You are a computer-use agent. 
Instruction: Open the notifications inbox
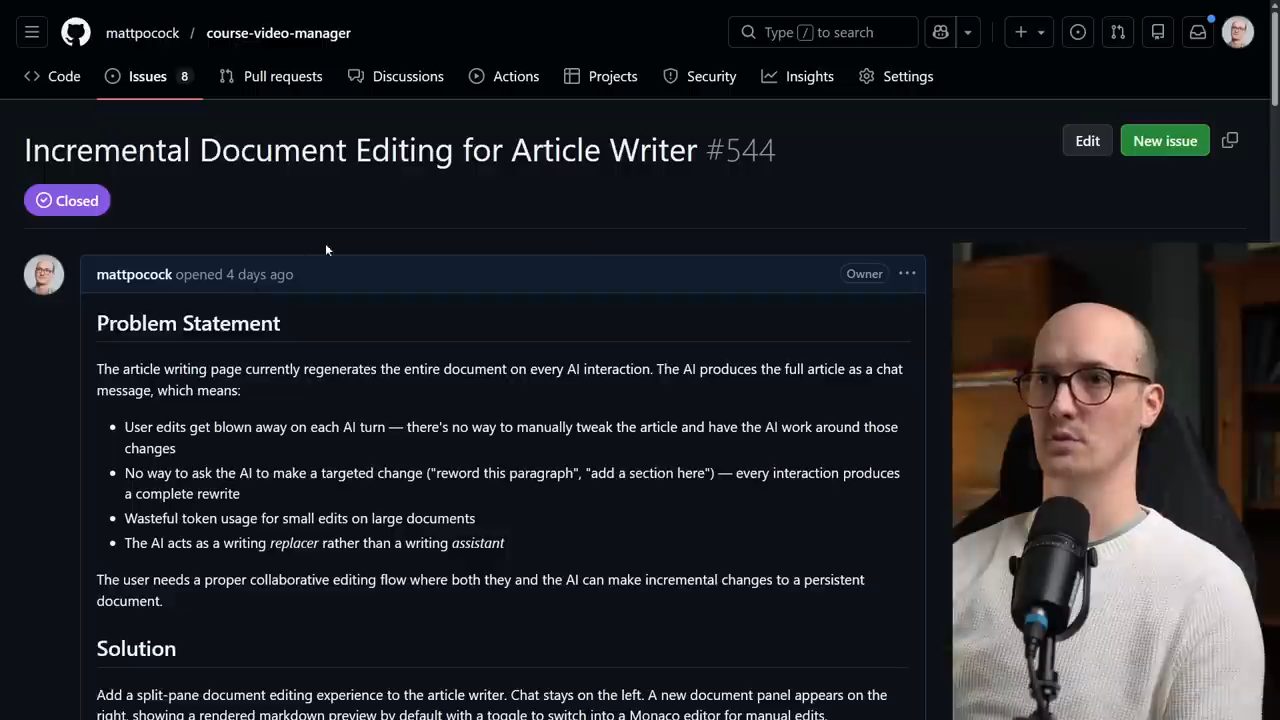point(1198,32)
